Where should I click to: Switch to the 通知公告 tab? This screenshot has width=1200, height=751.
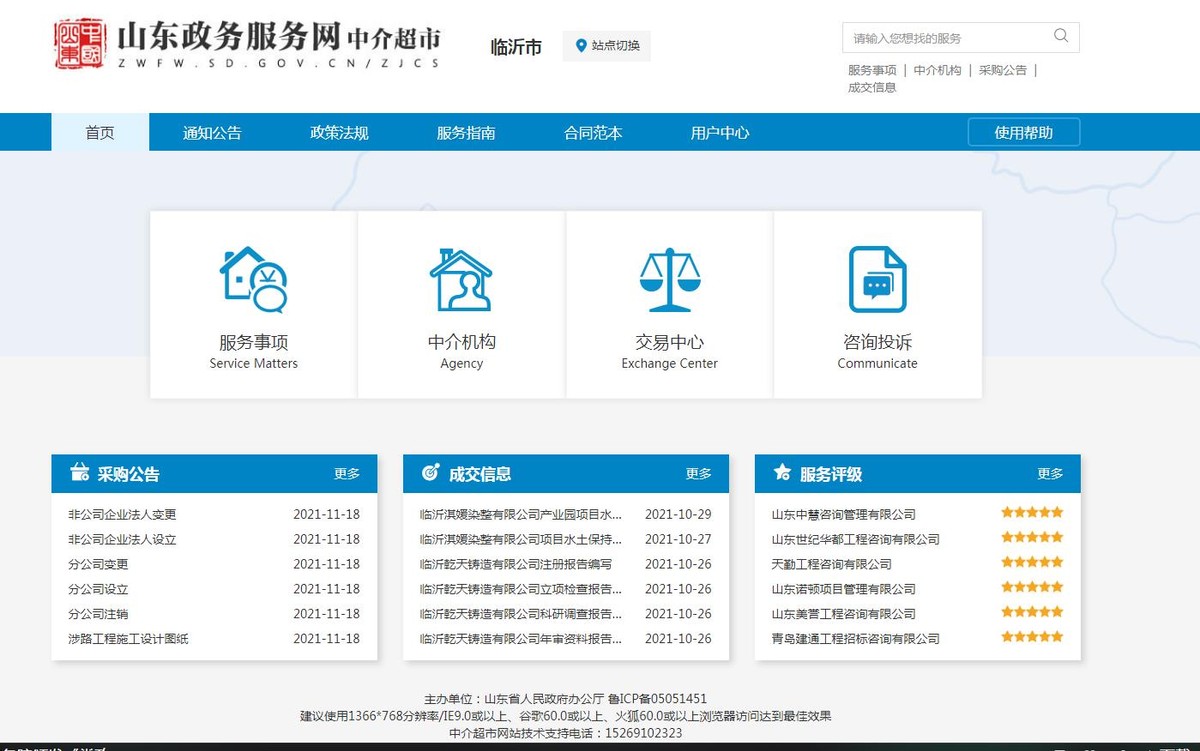point(212,131)
